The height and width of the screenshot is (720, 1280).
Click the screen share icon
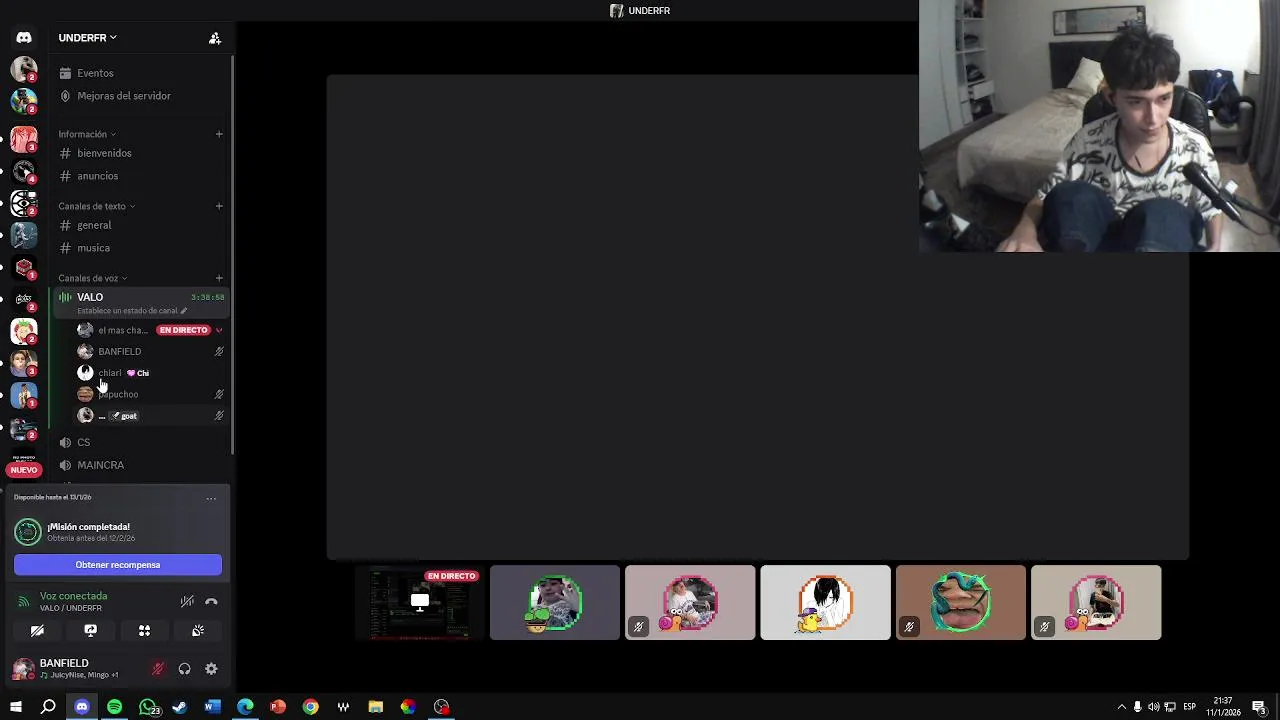point(90,631)
